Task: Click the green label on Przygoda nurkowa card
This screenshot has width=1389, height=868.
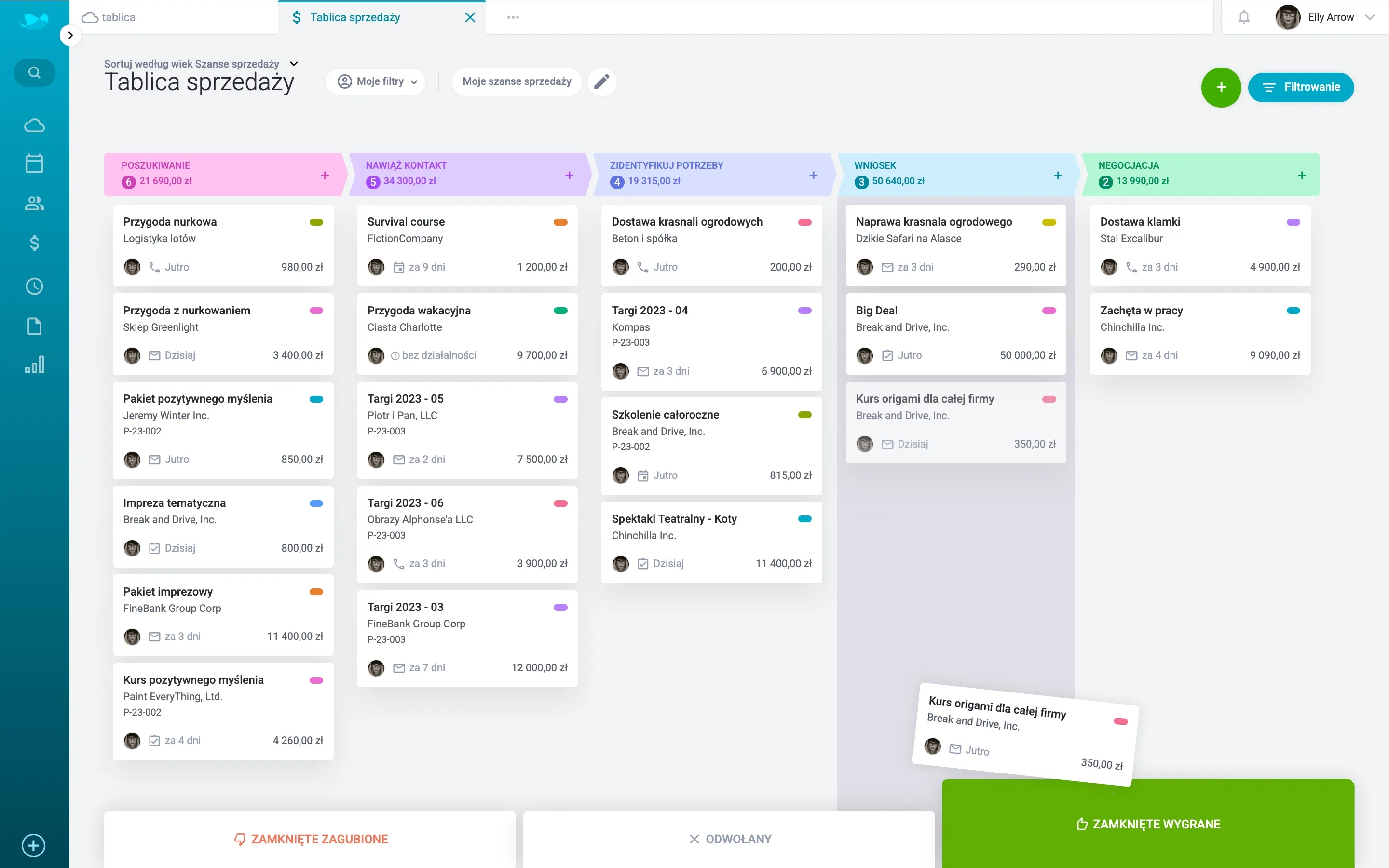Action: click(316, 222)
